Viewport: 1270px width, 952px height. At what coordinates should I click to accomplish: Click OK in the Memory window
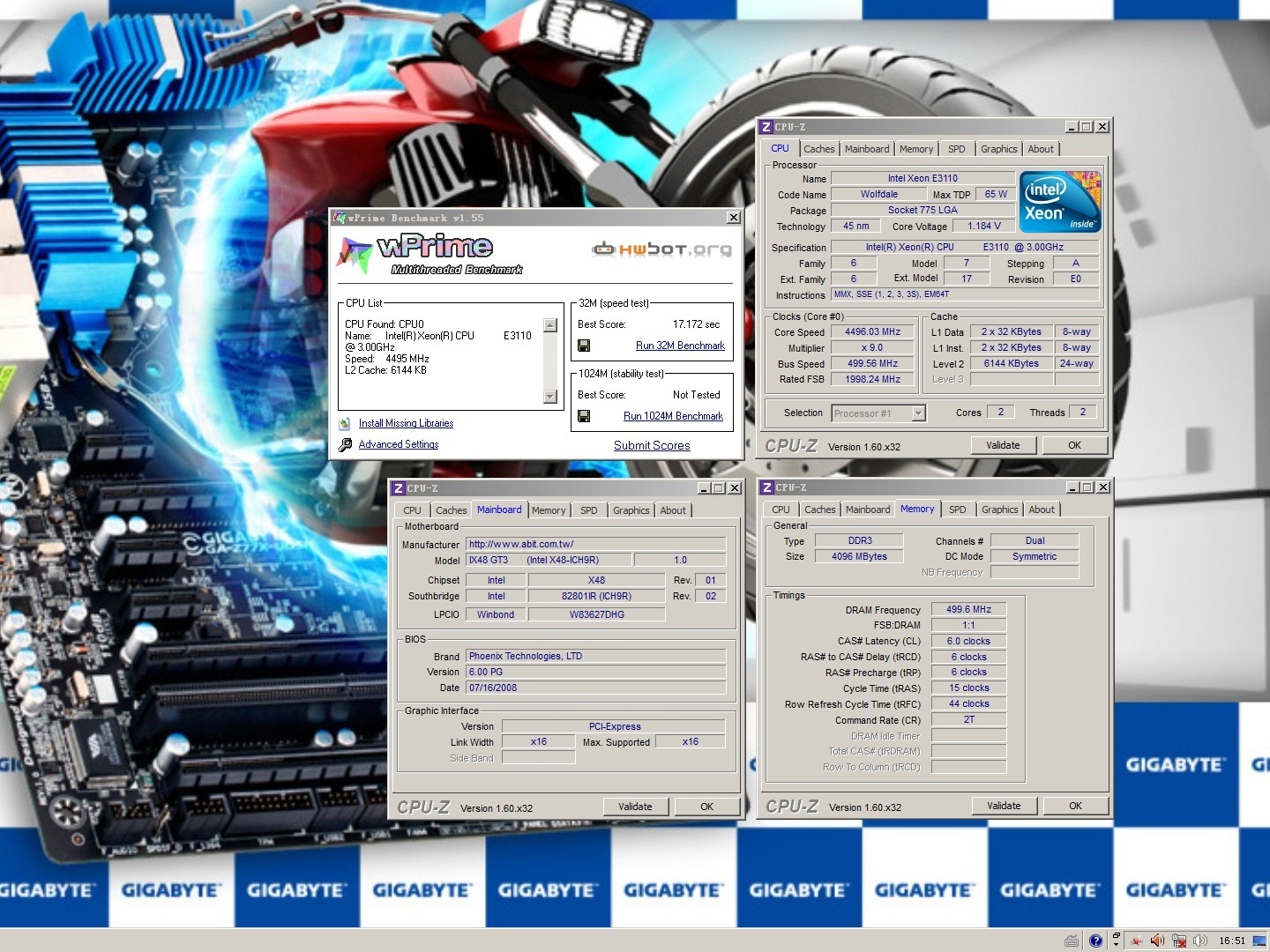click(x=1075, y=806)
